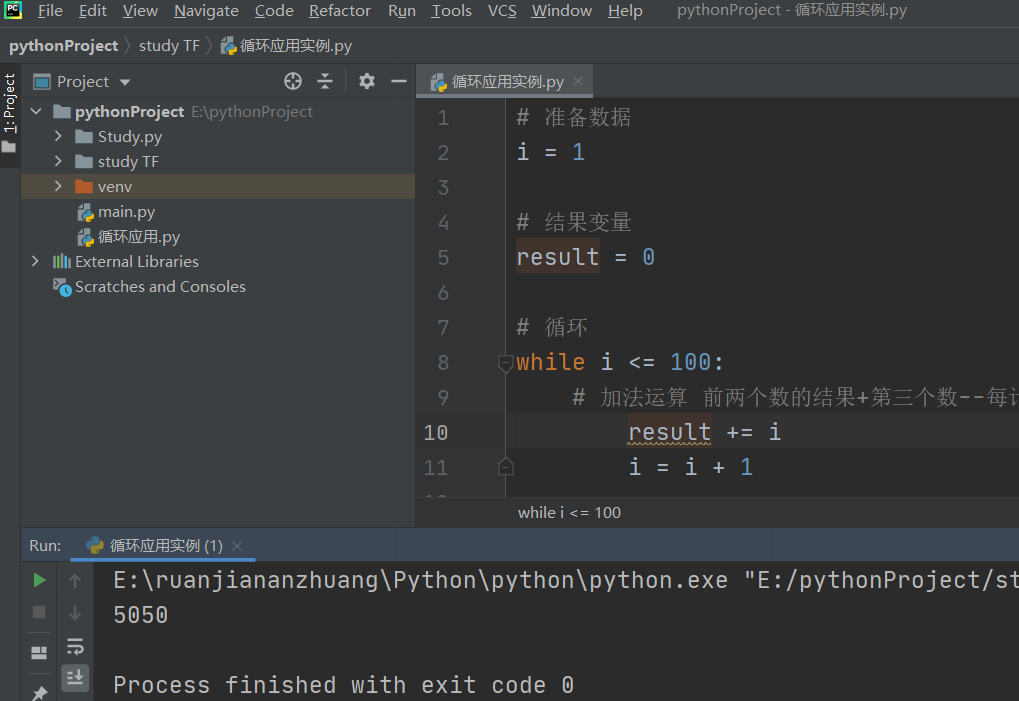The image size is (1019, 701).
Task: Toggle Scroll to End in run console
Action: pos(75,678)
